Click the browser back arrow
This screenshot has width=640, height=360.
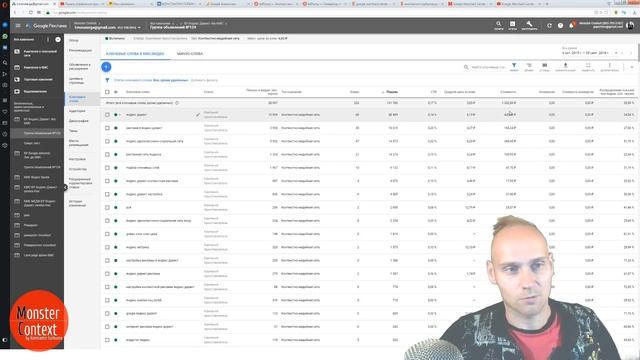pos(15,13)
